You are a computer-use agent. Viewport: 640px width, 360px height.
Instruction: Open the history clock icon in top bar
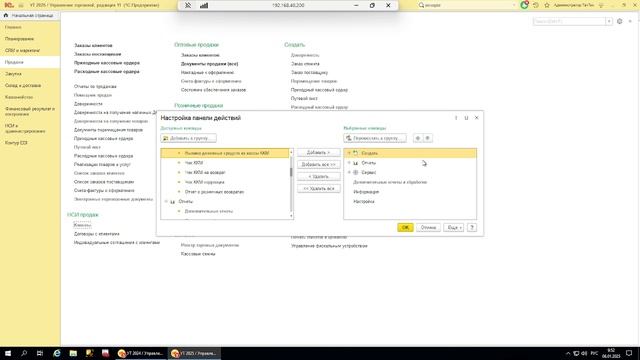[536, 5]
